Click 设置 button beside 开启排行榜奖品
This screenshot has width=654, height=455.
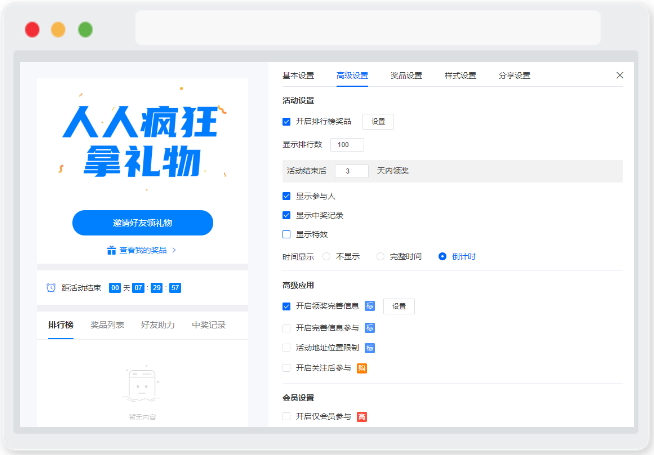[378, 122]
